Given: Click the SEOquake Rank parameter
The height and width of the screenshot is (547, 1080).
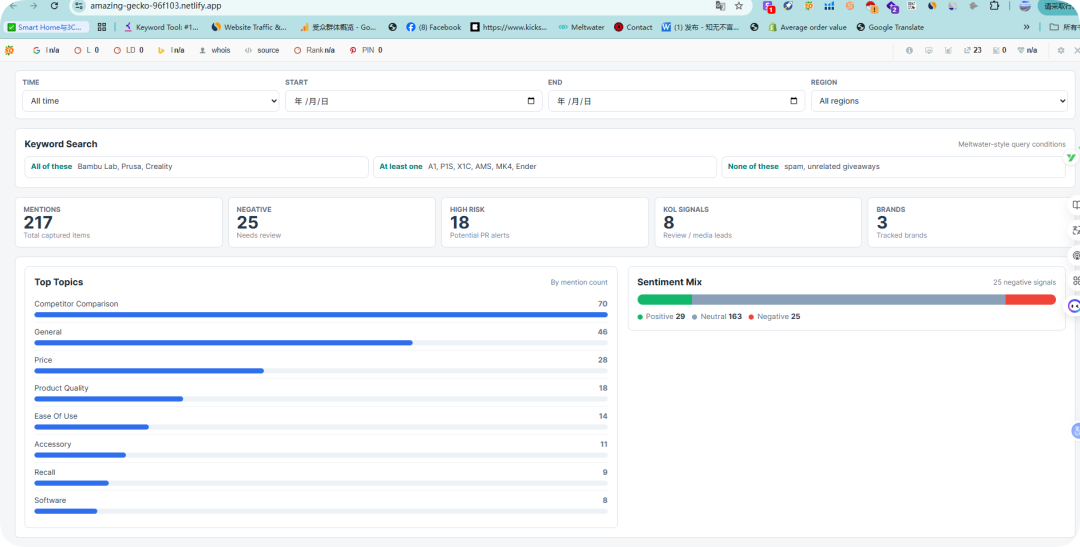Looking at the screenshot, I should coord(315,50).
